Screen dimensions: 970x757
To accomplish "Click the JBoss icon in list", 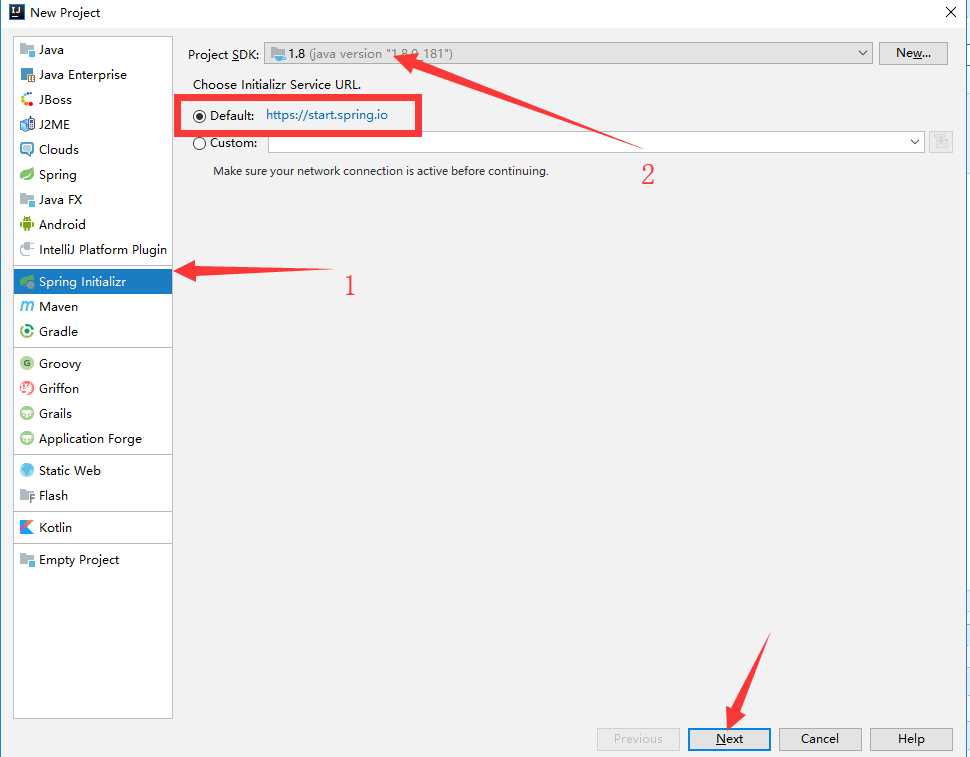I will click(27, 100).
